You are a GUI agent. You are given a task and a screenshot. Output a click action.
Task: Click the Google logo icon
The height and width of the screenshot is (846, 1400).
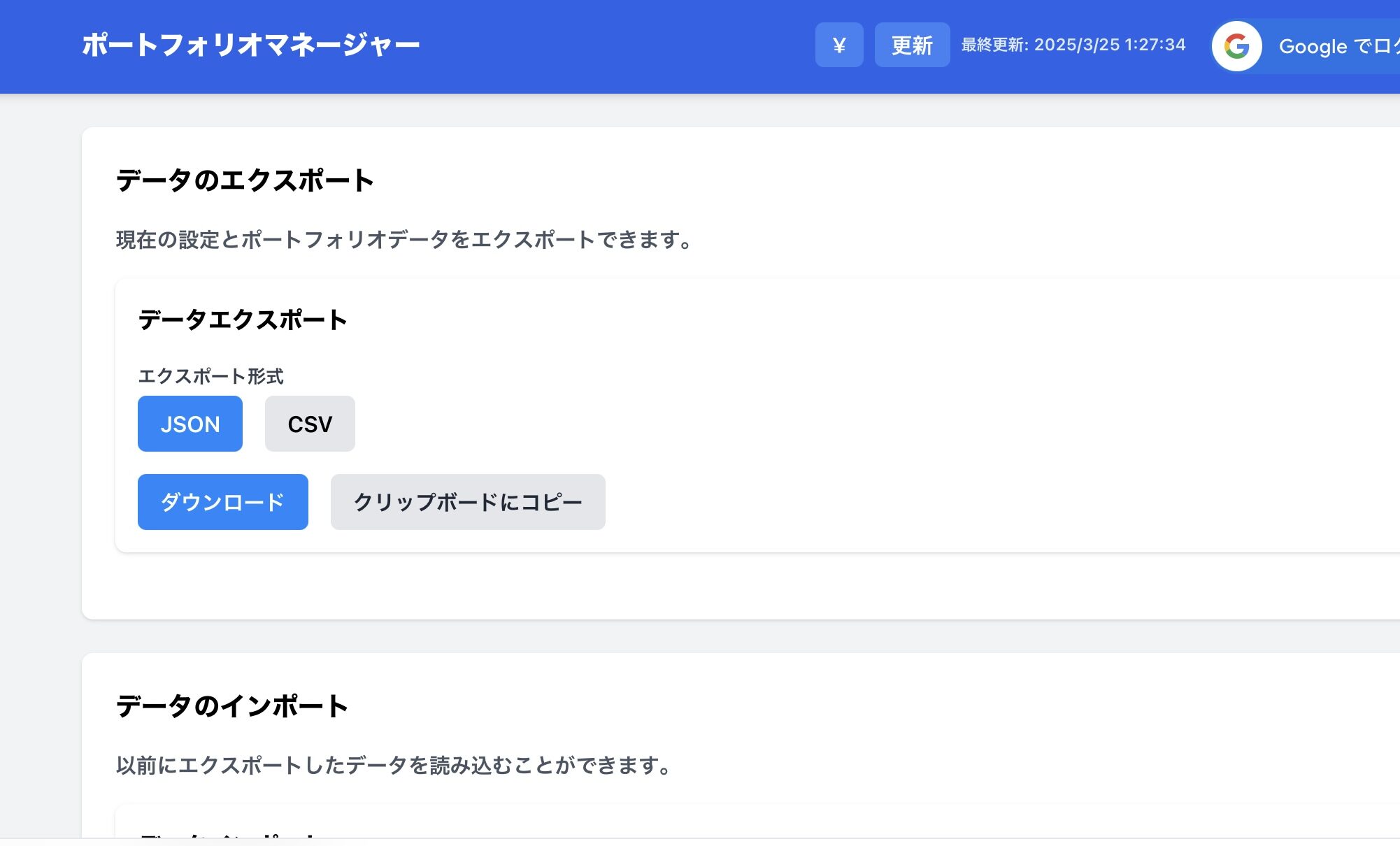click(1236, 46)
